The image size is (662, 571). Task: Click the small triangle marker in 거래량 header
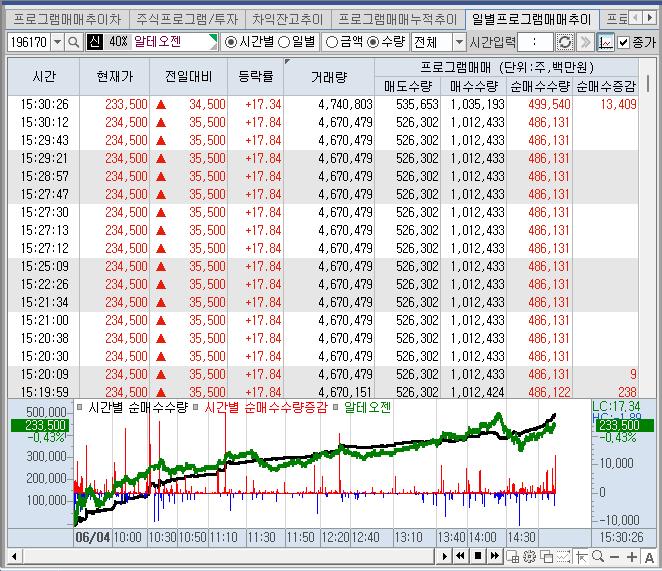tap(288, 62)
